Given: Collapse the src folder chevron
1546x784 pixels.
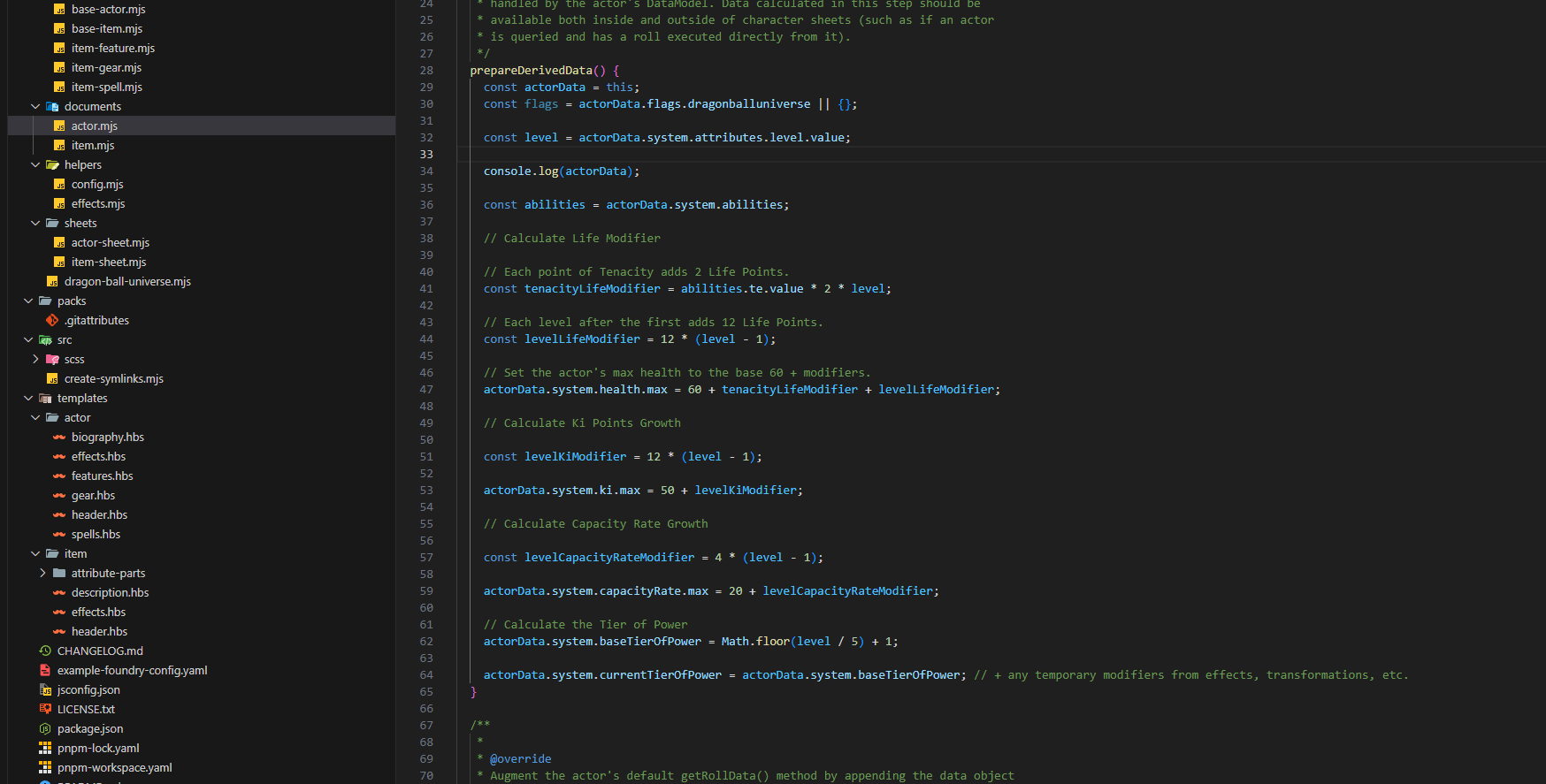Looking at the screenshot, I should [x=28, y=339].
